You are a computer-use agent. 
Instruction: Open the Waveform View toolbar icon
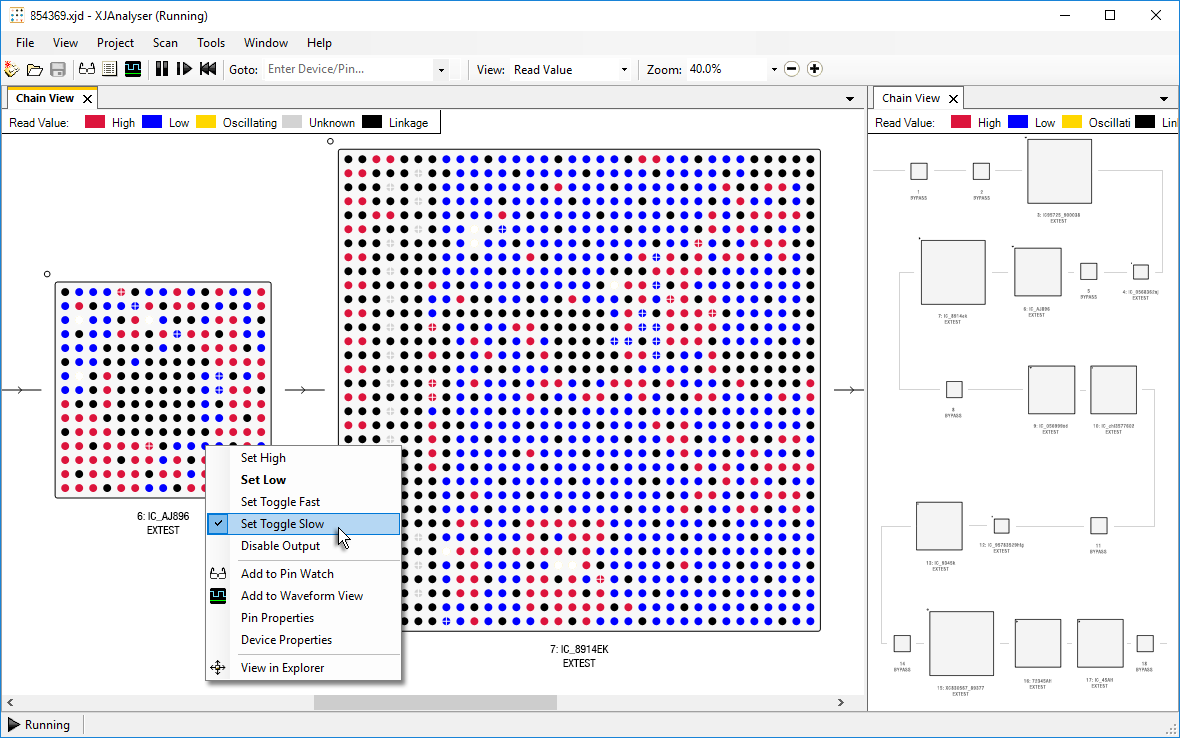point(132,68)
